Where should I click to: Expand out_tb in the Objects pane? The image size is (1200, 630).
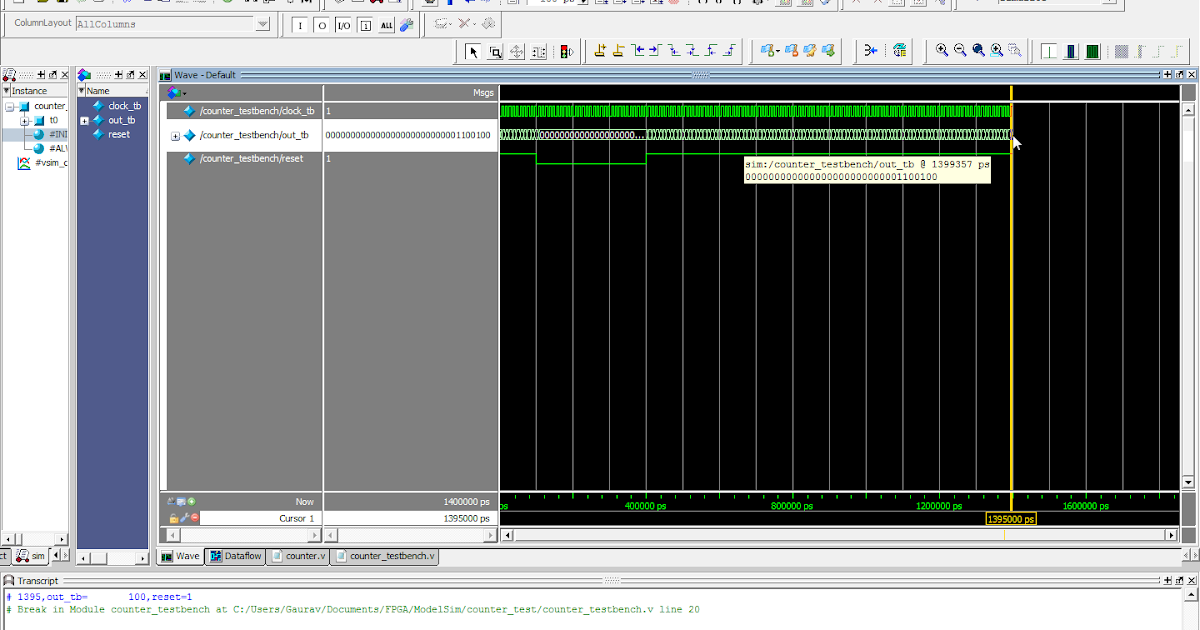(85, 121)
